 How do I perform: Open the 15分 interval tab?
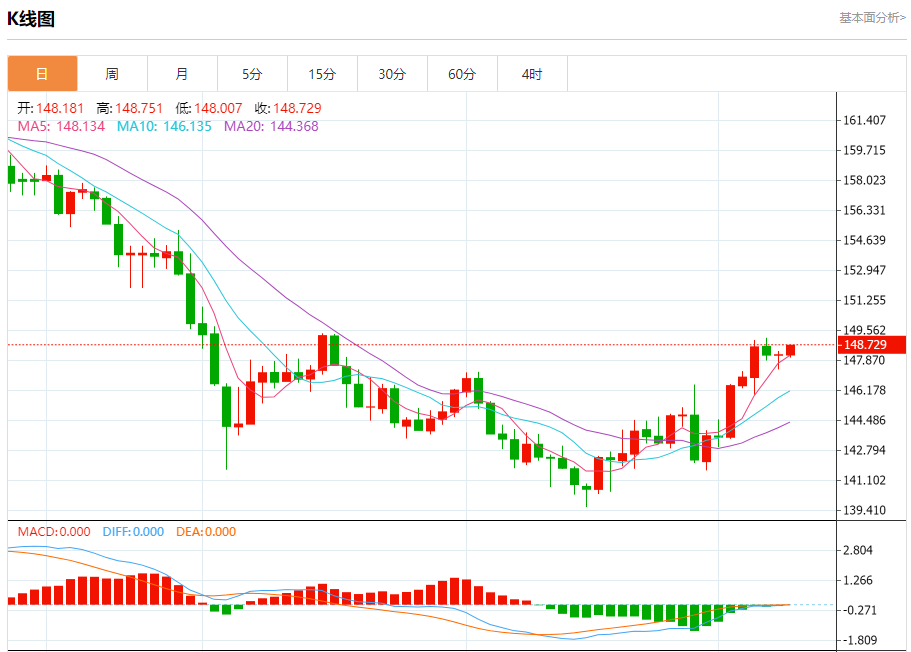click(x=322, y=74)
